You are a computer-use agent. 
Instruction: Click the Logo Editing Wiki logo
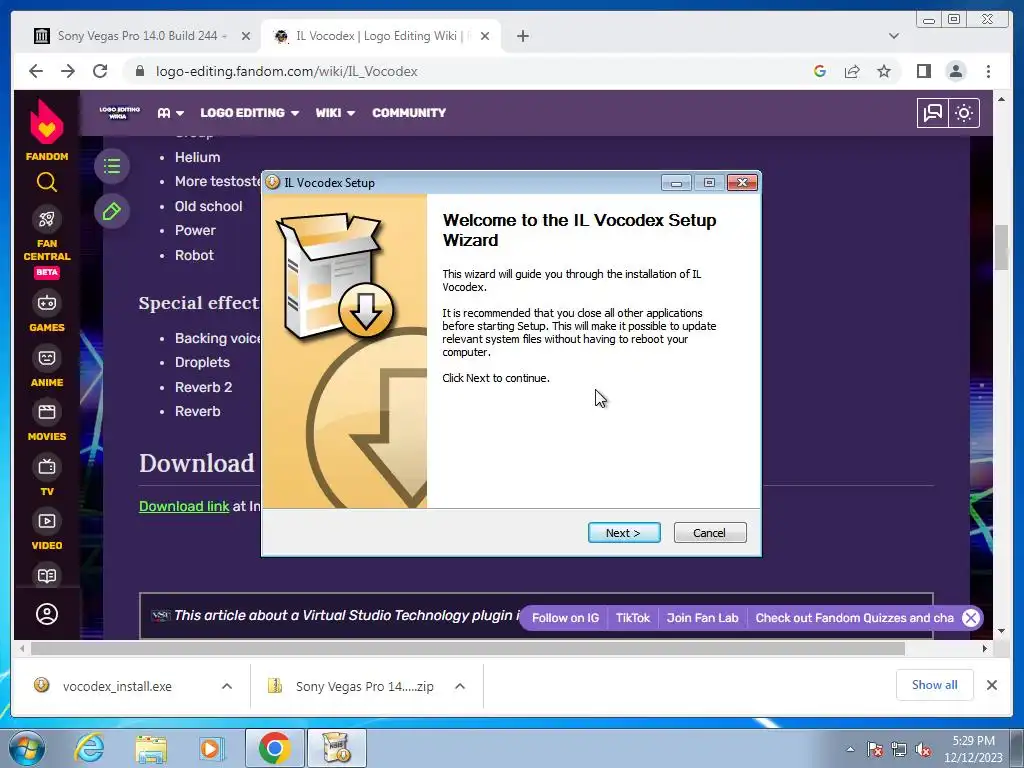[120, 113]
